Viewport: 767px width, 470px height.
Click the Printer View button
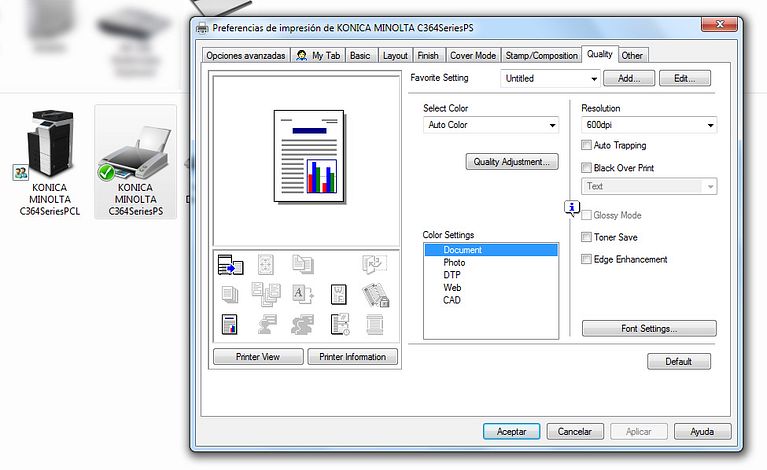[258, 357]
